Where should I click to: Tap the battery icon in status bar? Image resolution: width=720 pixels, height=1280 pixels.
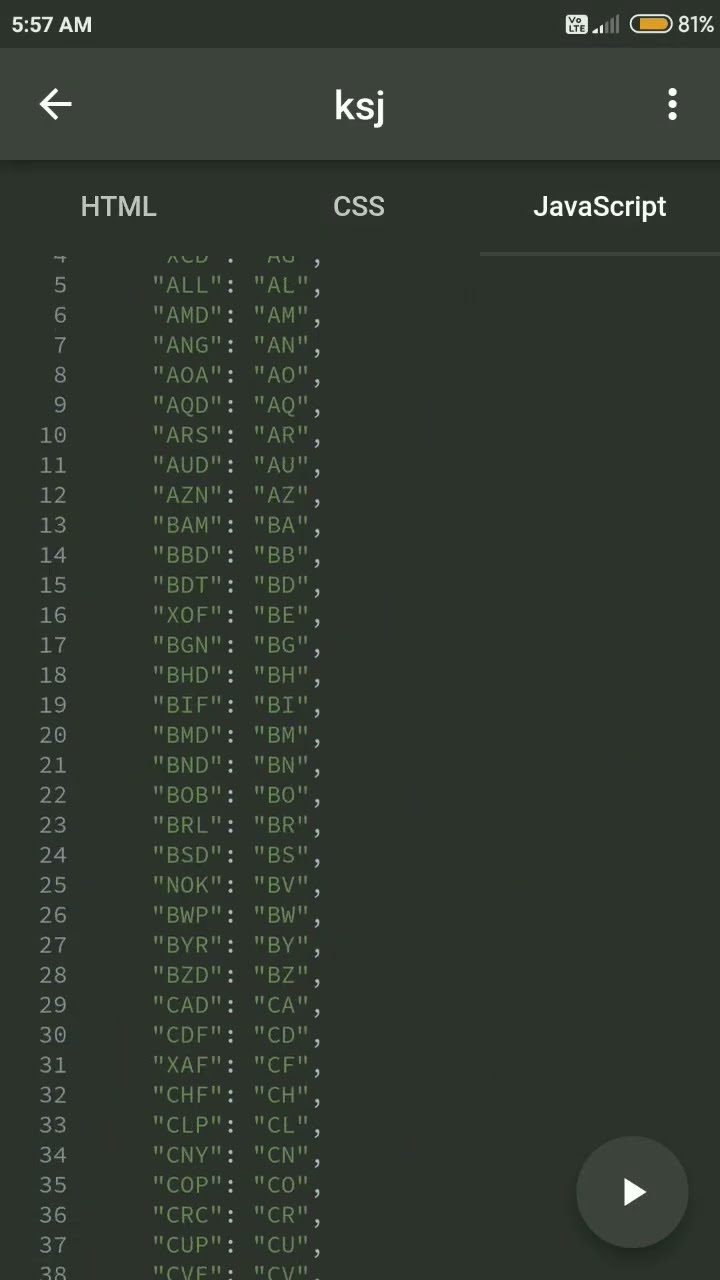[651, 24]
